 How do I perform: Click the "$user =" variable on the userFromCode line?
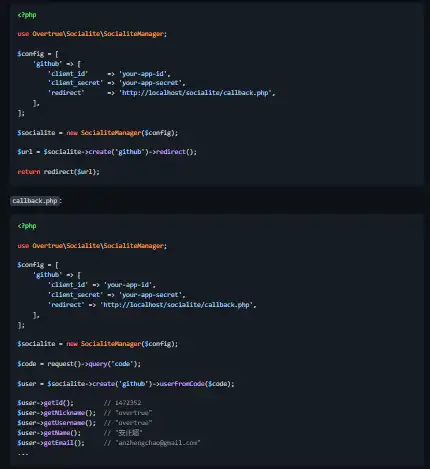pyautogui.click(x=31, y=384)
